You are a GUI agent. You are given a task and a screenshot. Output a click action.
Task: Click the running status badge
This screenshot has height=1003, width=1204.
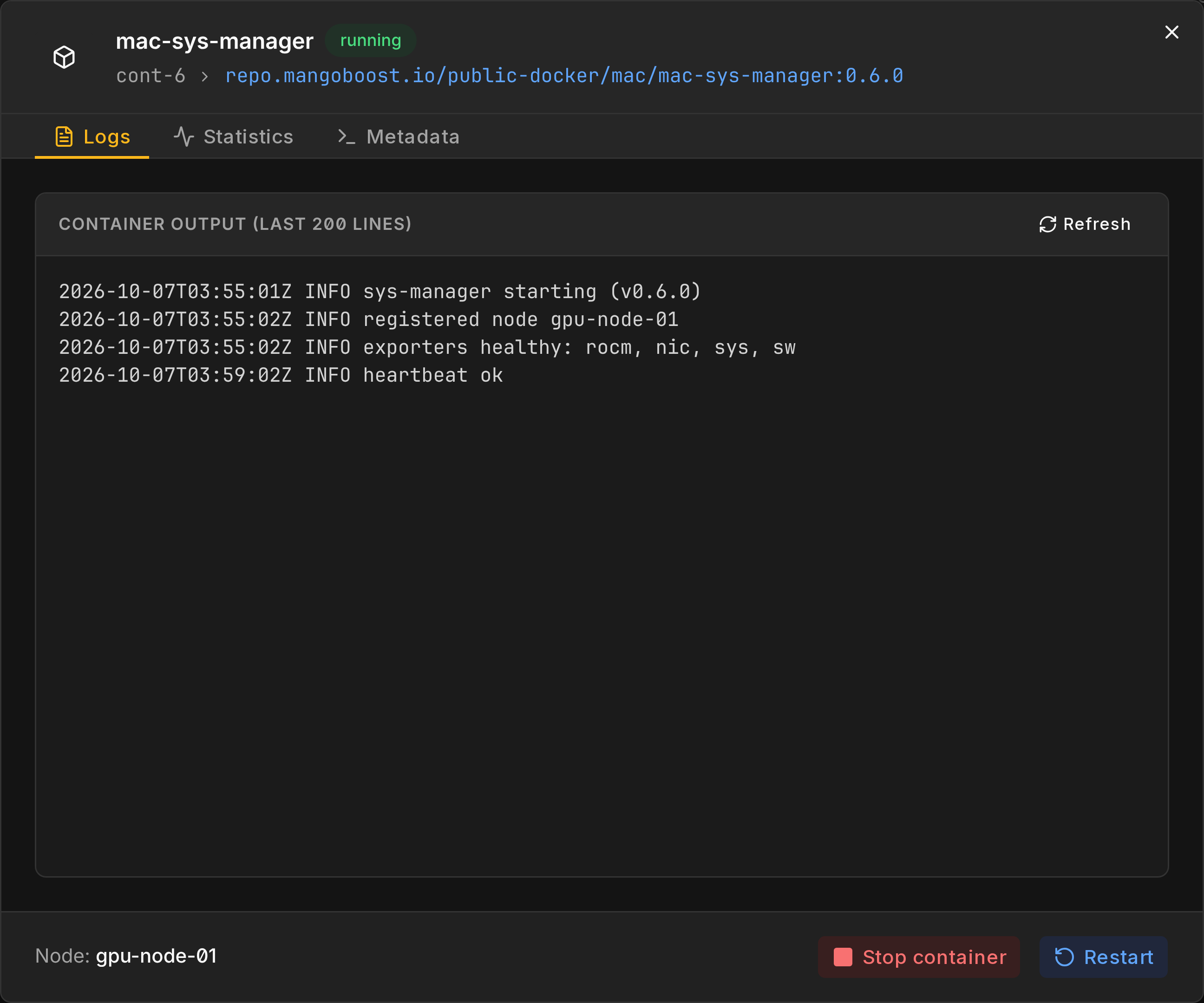[370, 40]
